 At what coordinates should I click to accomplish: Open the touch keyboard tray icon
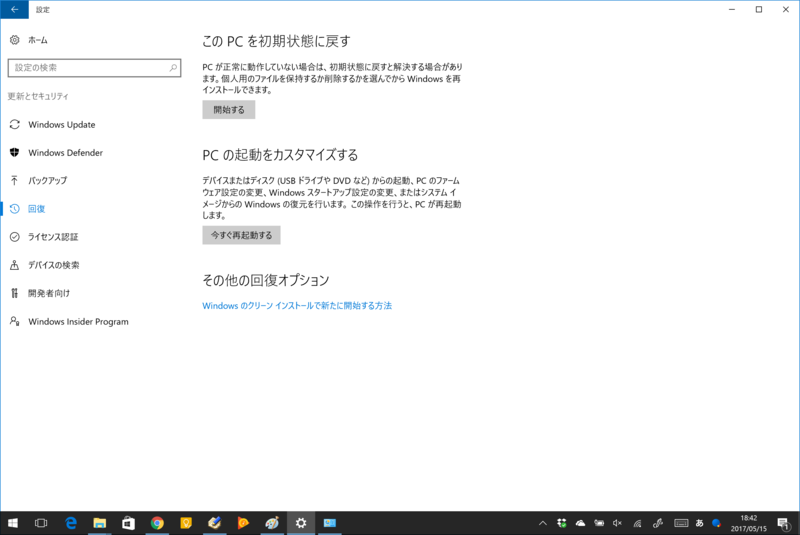[681, 523]
